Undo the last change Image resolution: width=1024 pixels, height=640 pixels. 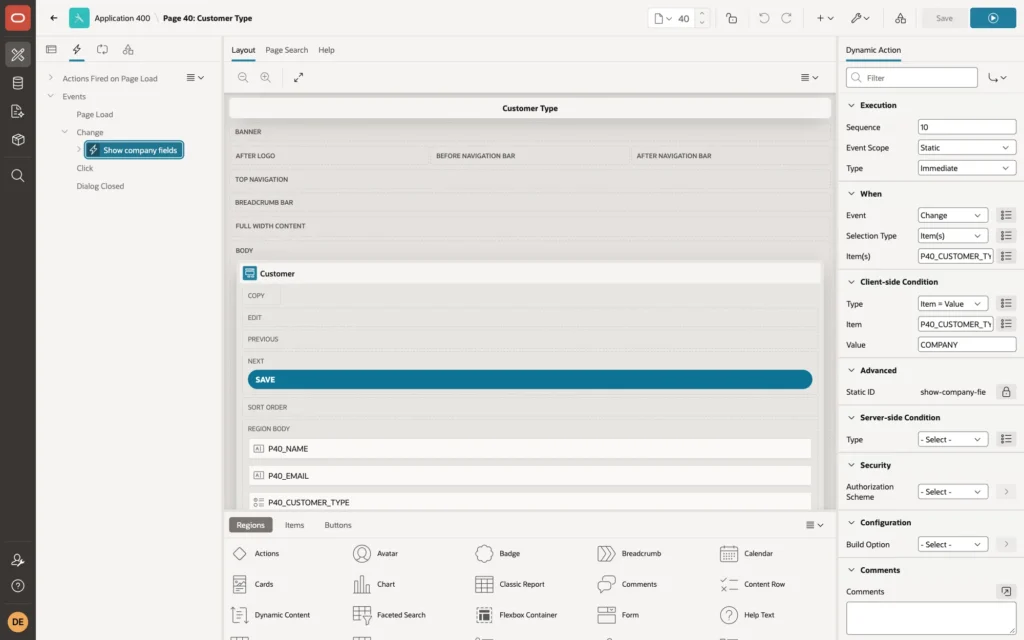click(x=763, y=18)
